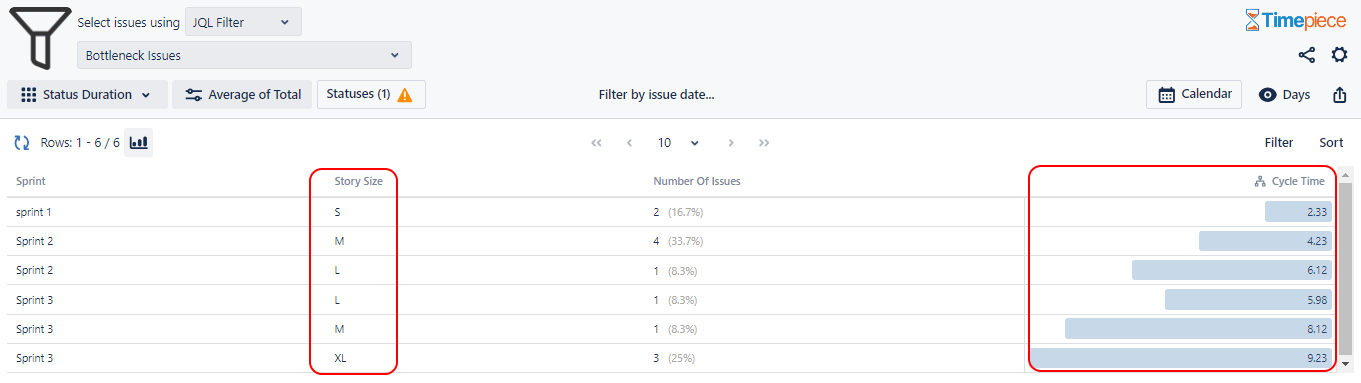The image size is (1361, 383).
Task: Toggle the Days eye display option
Action: (x=1284, y=95)
